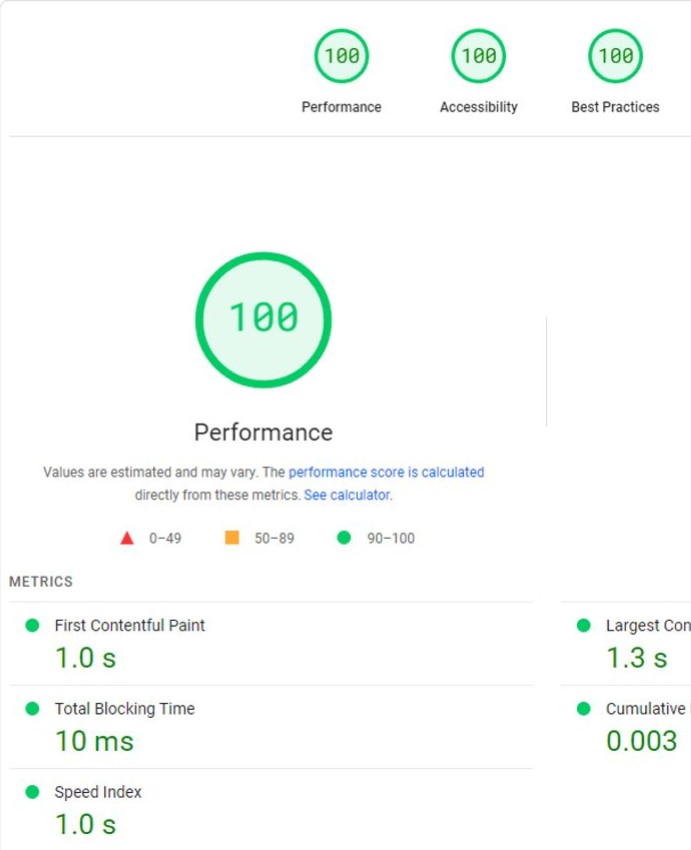Click the Best Practices score gauge circle
The height and width of the screenshot is (850, 691).
click(615, 57)
